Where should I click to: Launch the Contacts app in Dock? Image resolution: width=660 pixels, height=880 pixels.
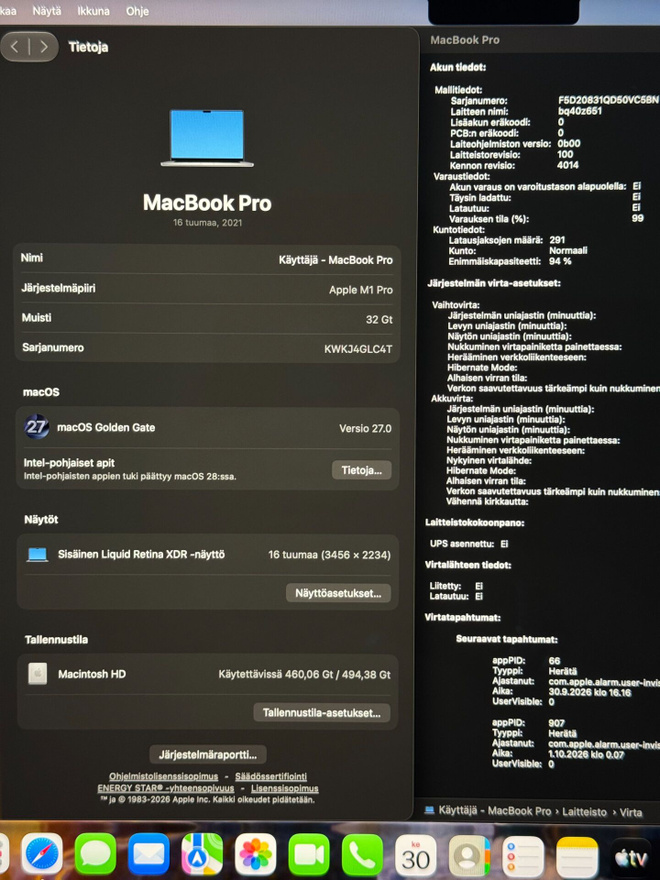coord(469,855)
